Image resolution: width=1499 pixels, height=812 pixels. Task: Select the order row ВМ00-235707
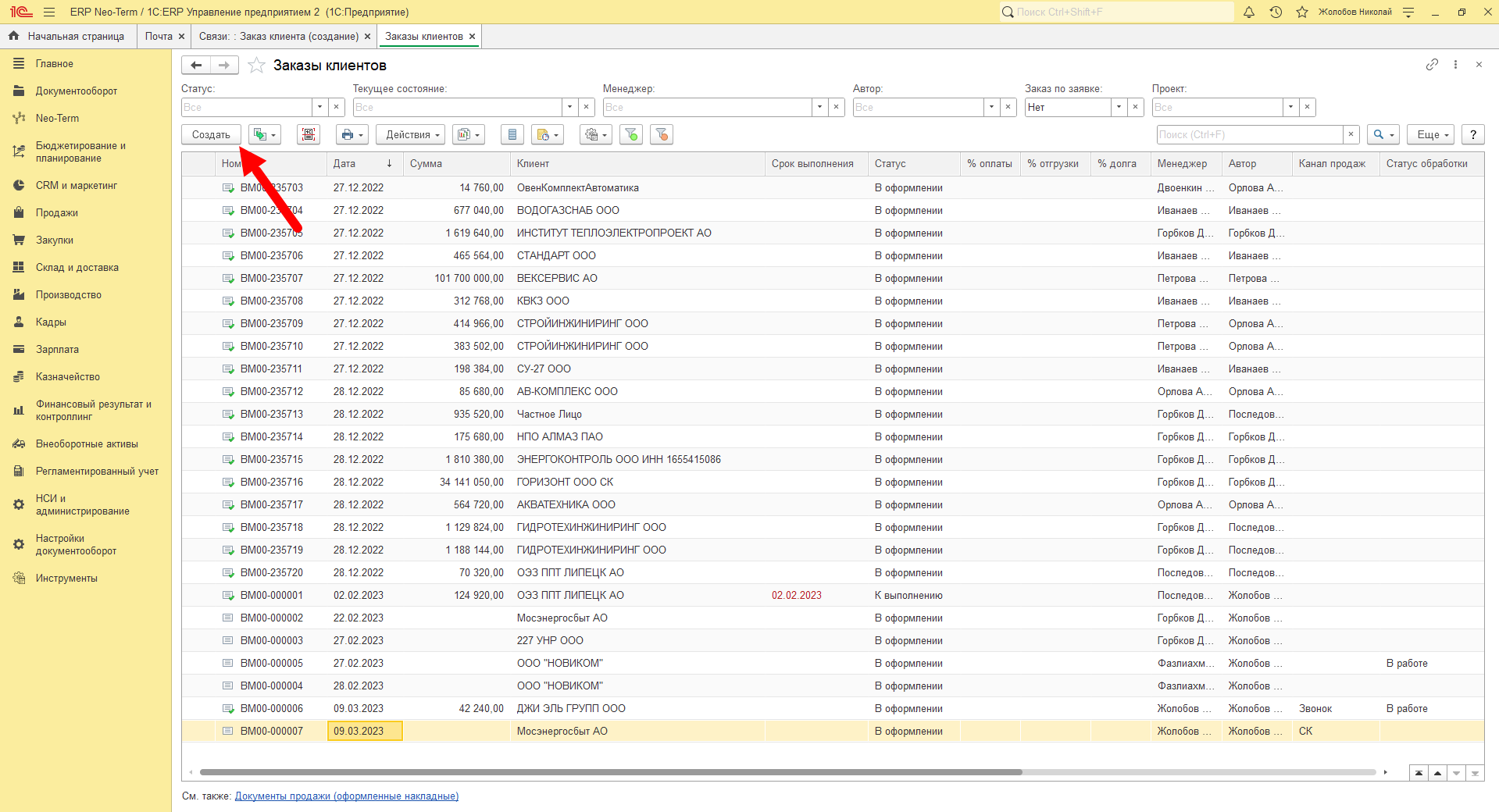[x=833, y=278]
